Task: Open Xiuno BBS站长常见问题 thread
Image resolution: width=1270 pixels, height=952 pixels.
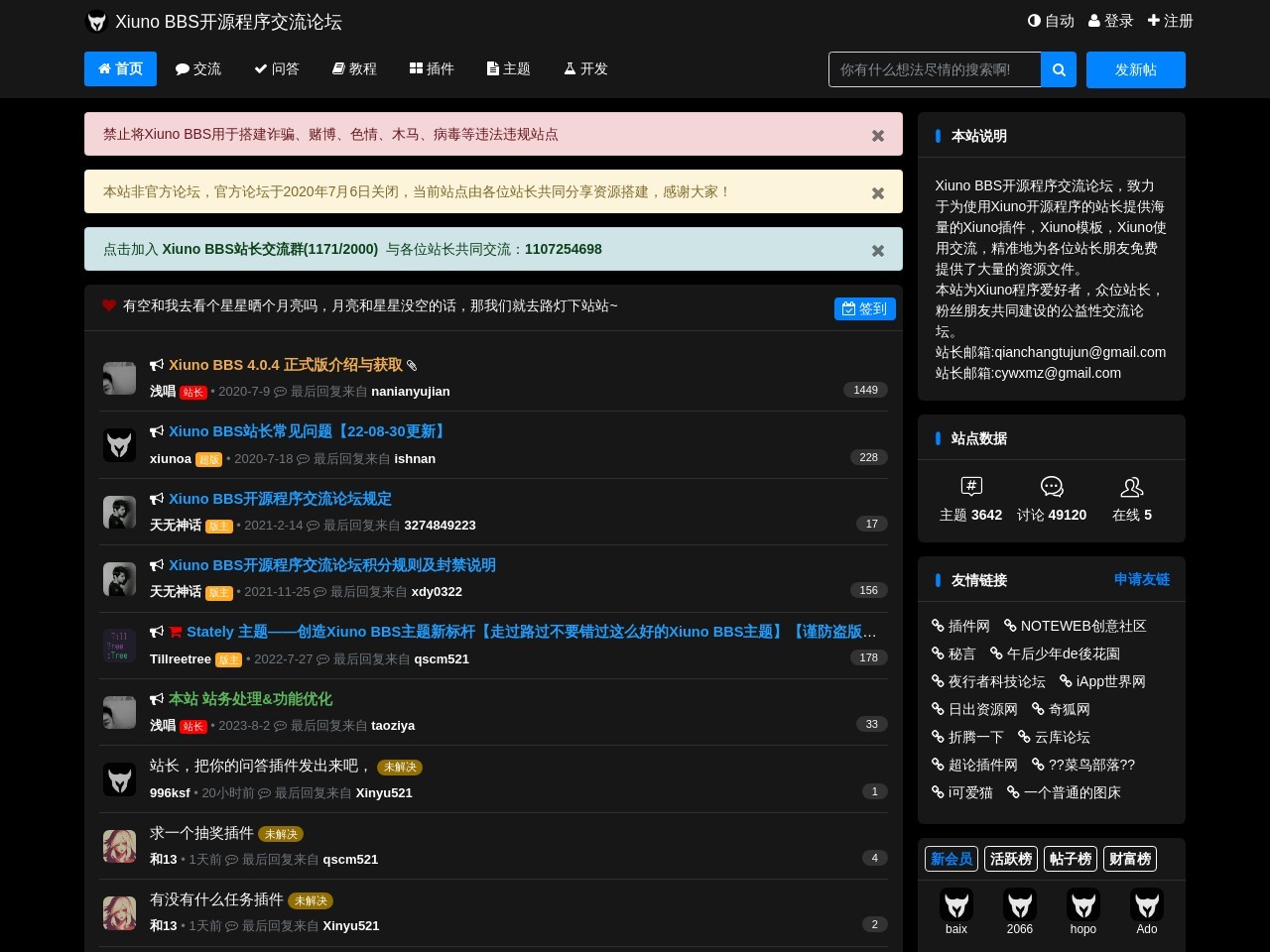Action: point(309,431)
